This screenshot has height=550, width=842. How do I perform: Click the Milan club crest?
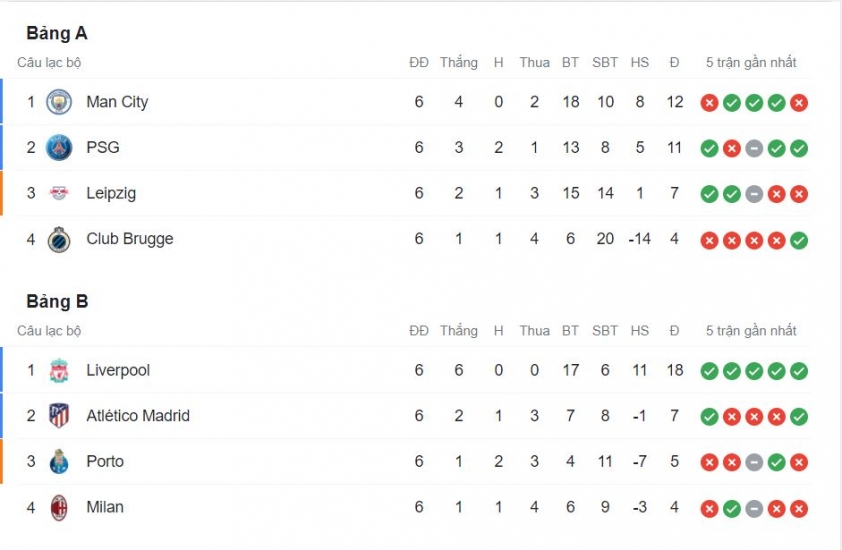tap(59, 508)
